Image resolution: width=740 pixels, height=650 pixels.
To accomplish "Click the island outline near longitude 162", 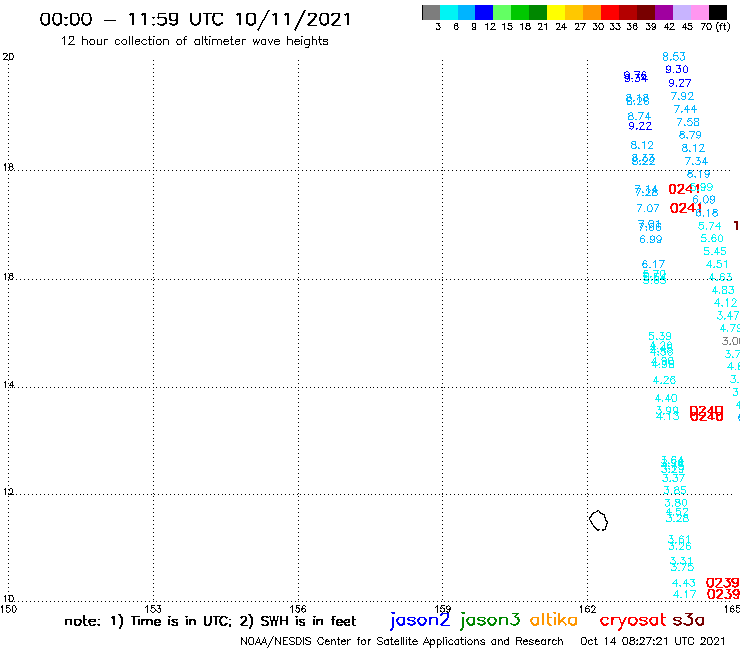I will (598, 521).
